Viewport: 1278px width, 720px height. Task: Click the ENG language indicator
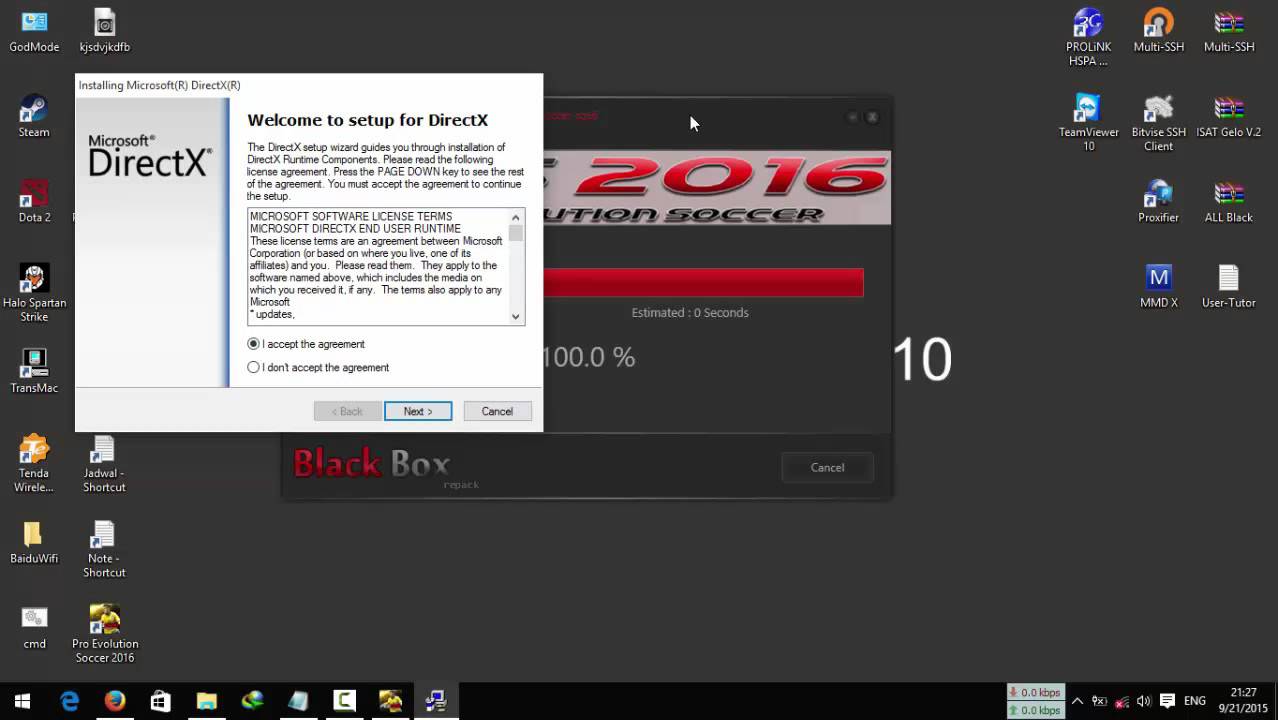coord(1194,701)
